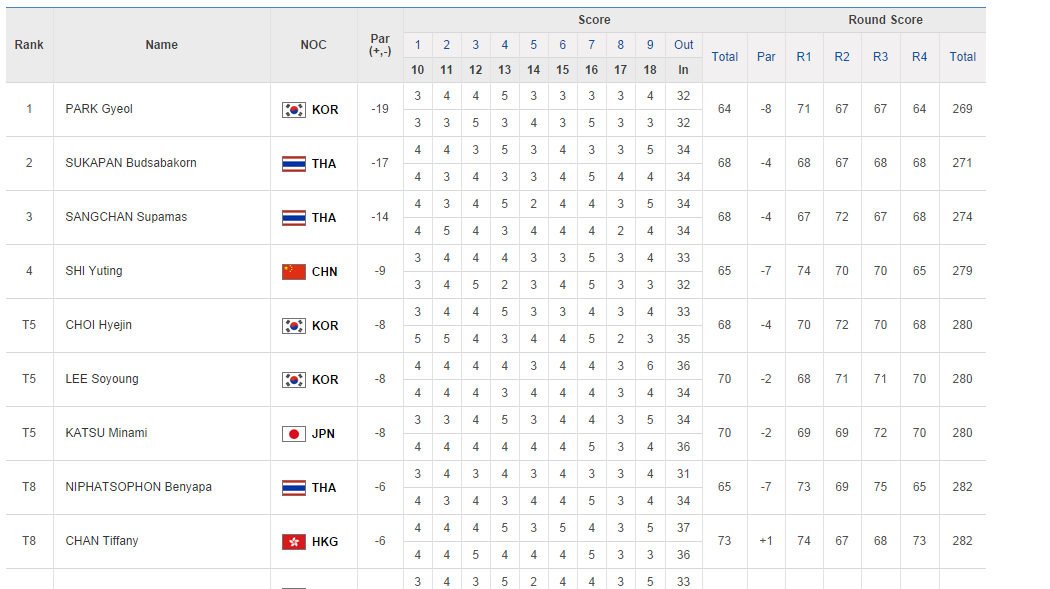The image size is (1050, 589).
Task: Click the South Korea flag beside CHOI Hyejin
Action: coord(293,326)
